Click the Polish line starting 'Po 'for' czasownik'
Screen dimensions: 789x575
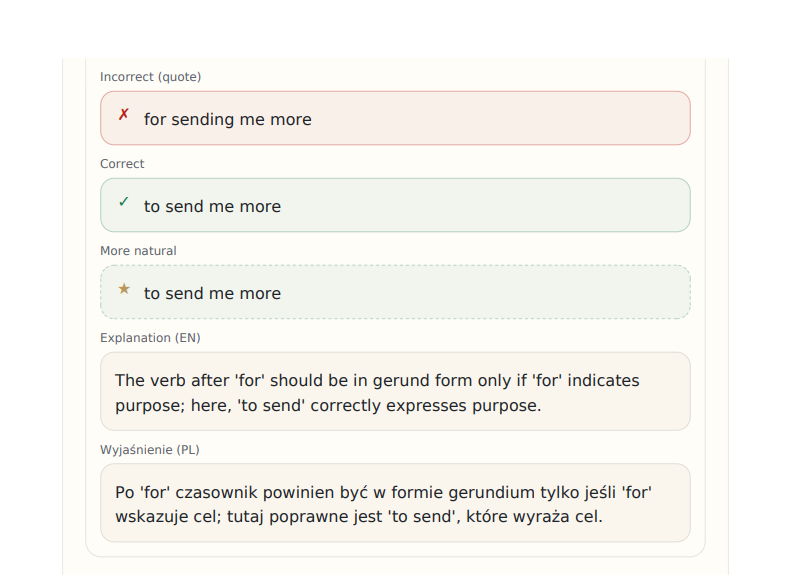pos(384,492)
